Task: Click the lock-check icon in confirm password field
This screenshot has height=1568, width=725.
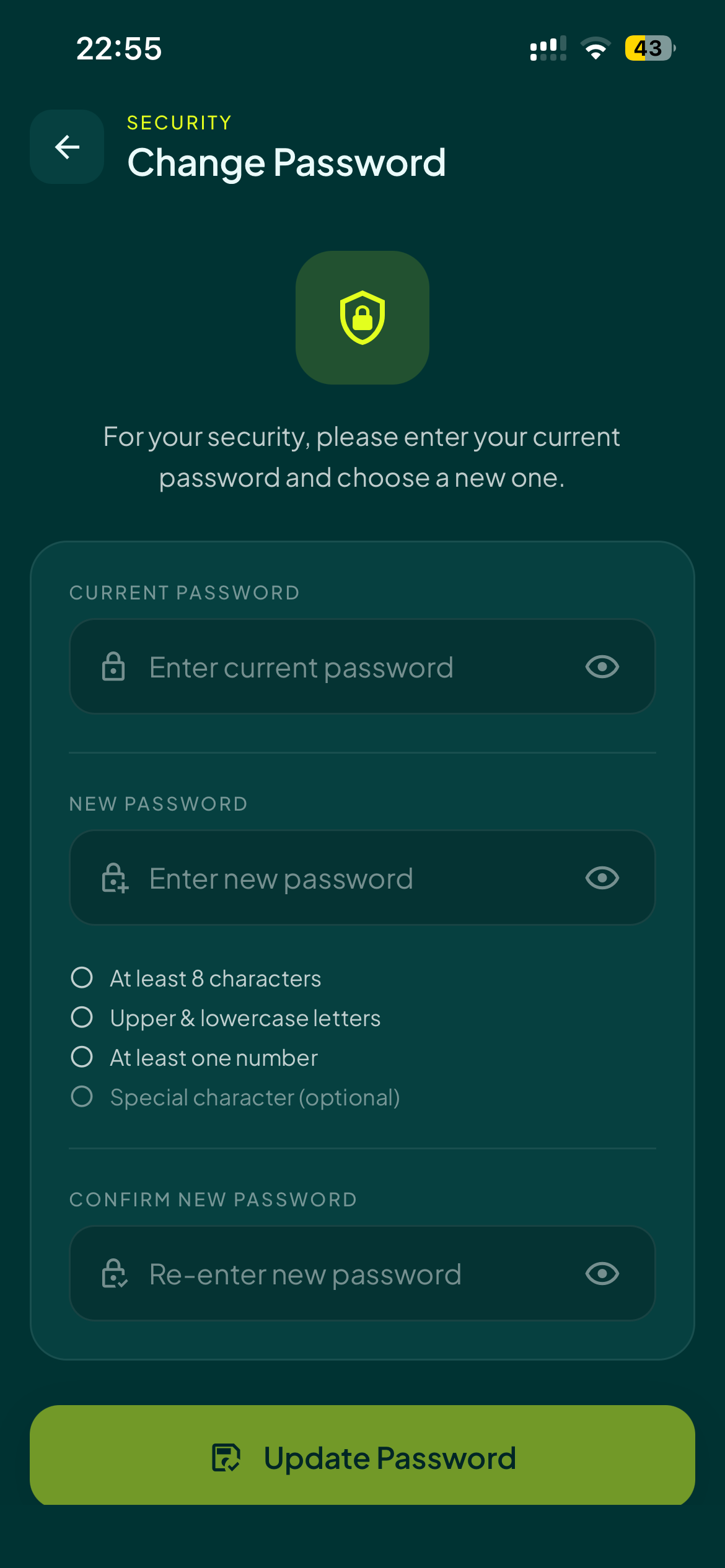Action: (x=115, y=1274)
